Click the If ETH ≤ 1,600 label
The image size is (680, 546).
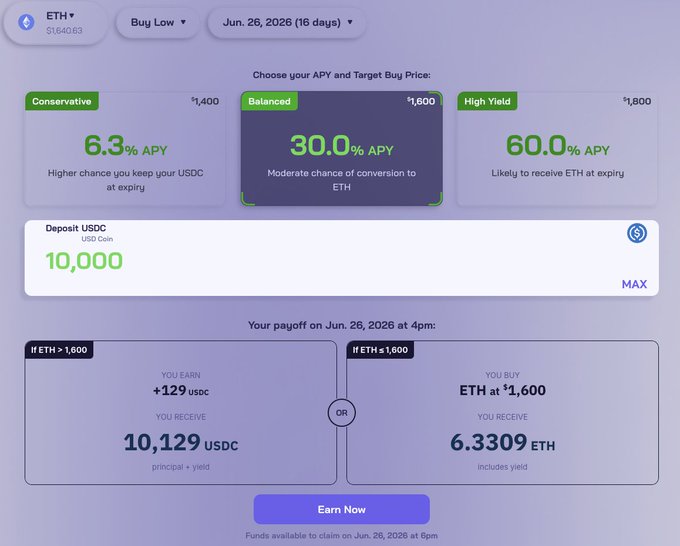point(380,350)
